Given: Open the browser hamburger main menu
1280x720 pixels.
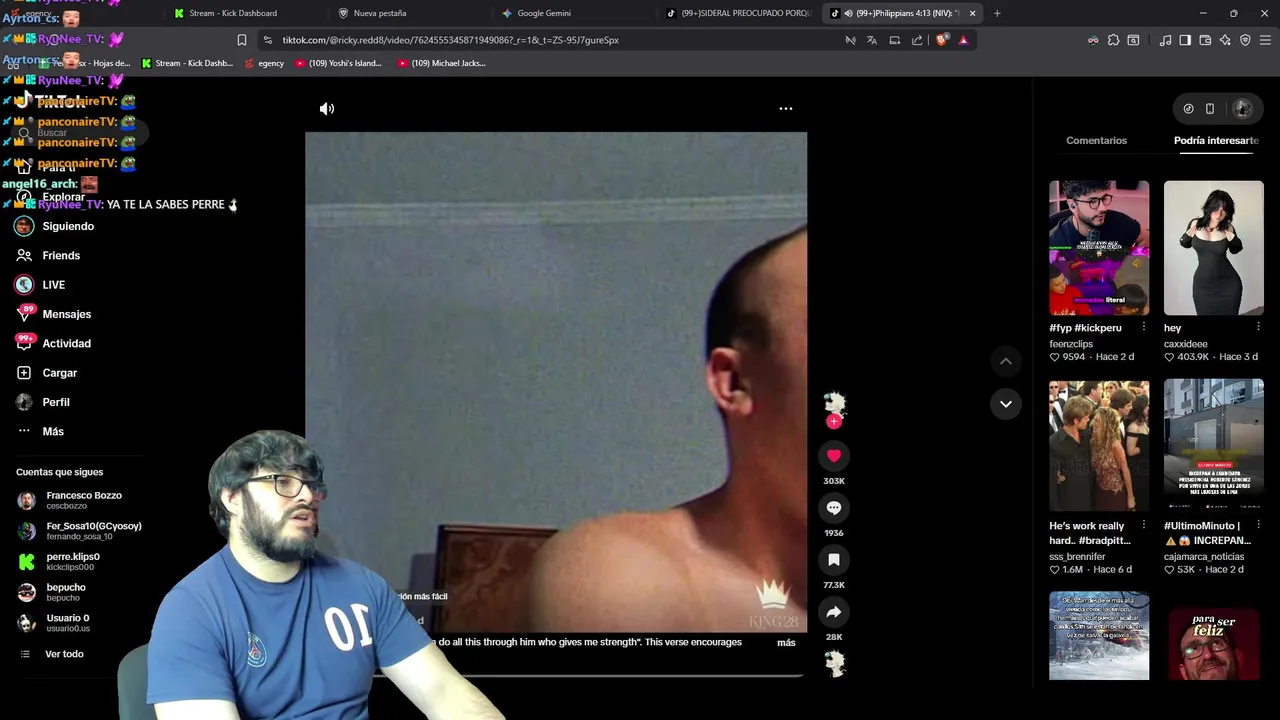Looking at the screenshot, I should [x=1265, y=40].
